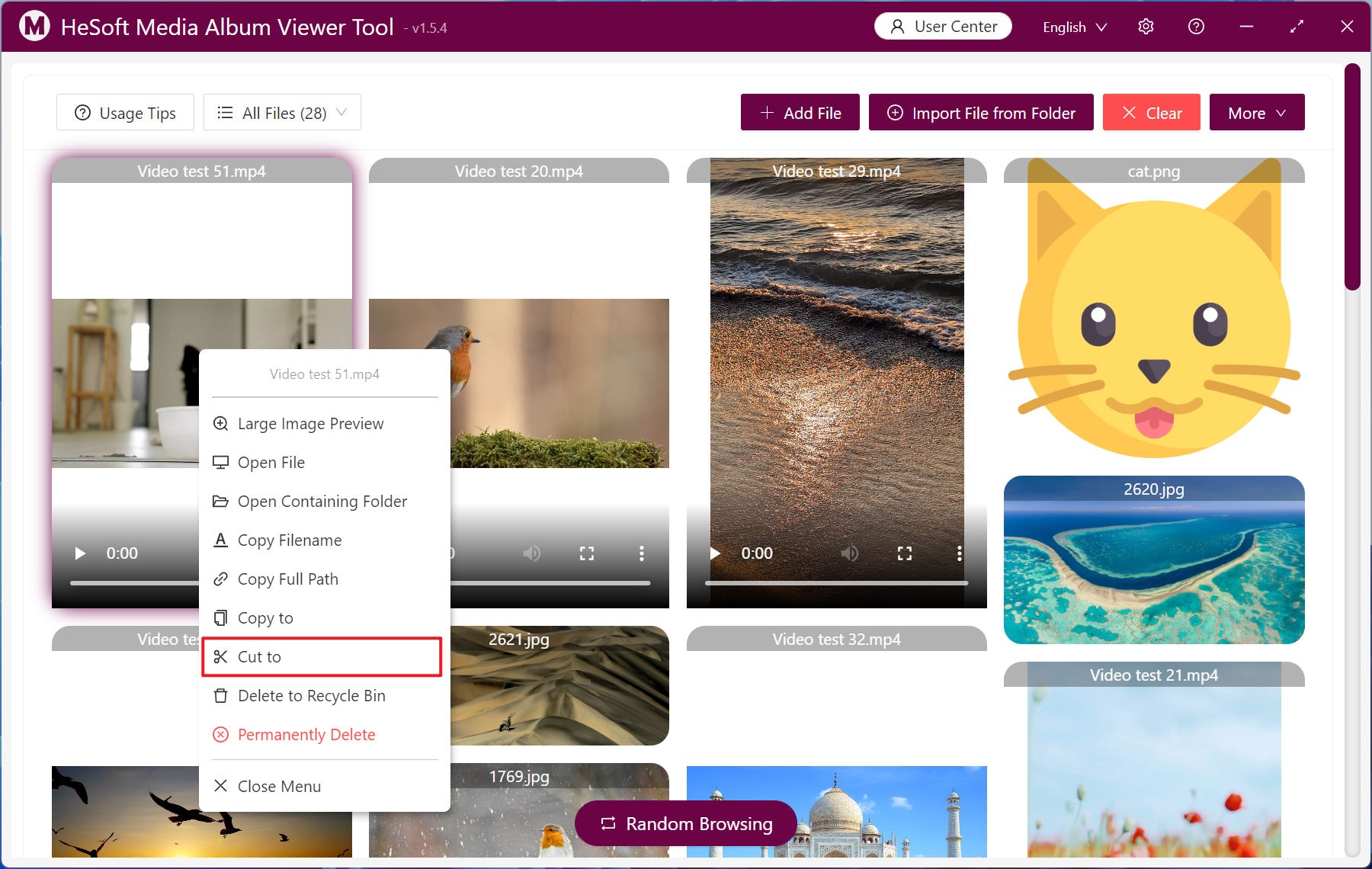Click the Video test 51.mp4 progress bar
The height and width of the screenshot is (869, 1372).
coord(134,583)
